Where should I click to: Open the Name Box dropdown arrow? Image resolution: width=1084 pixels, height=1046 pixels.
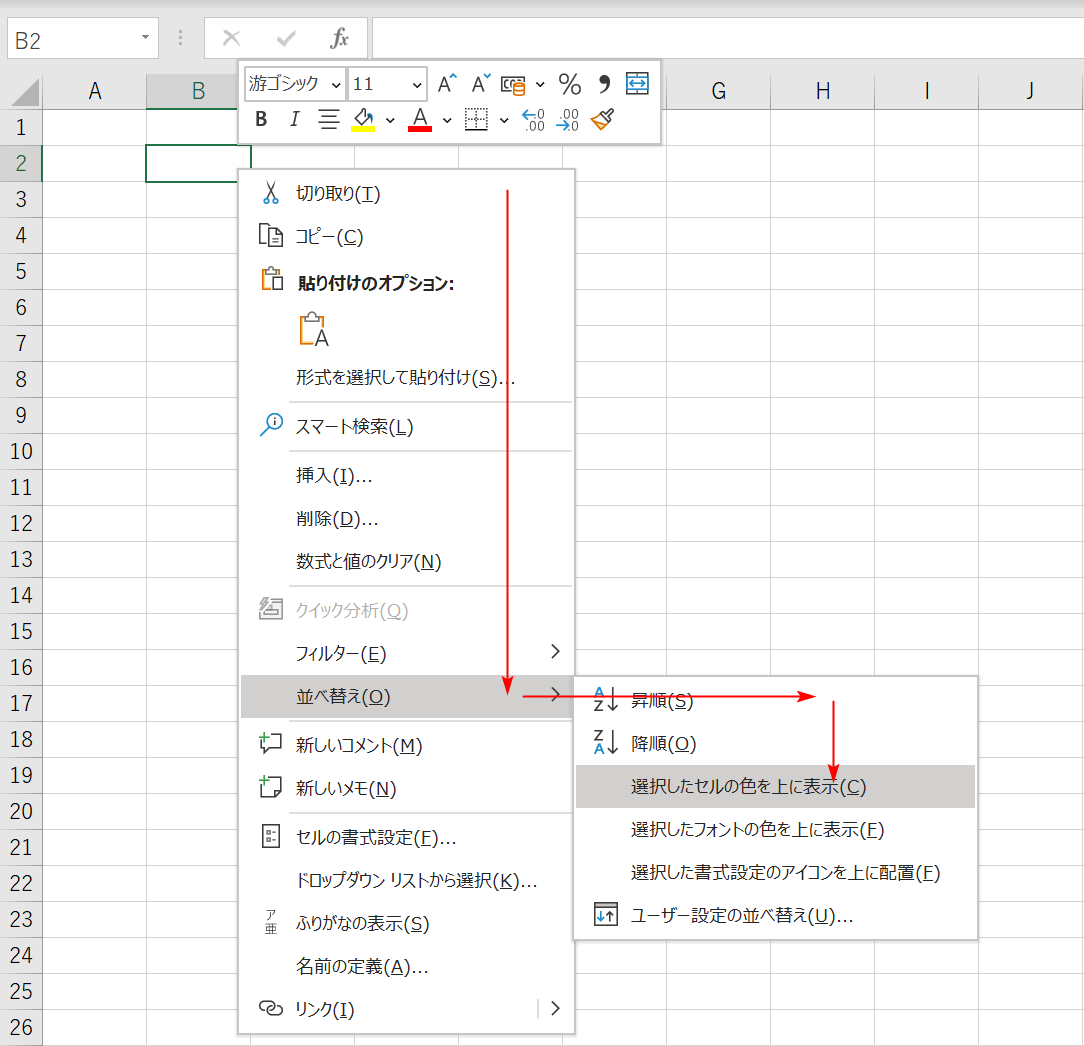click(x=146, y=38)
